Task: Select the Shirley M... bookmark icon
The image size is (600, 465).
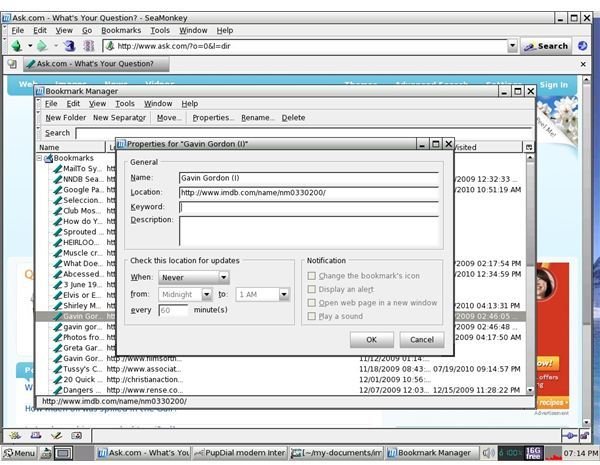Action: pos(58,306)
